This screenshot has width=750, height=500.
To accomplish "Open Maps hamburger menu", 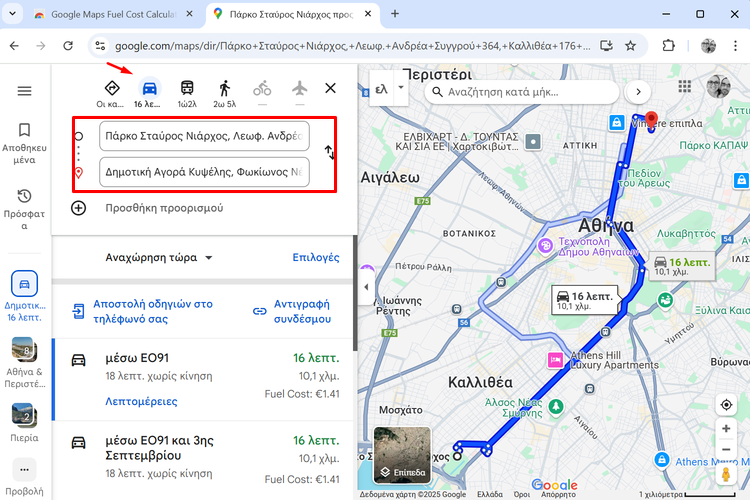I will point(24,90).
